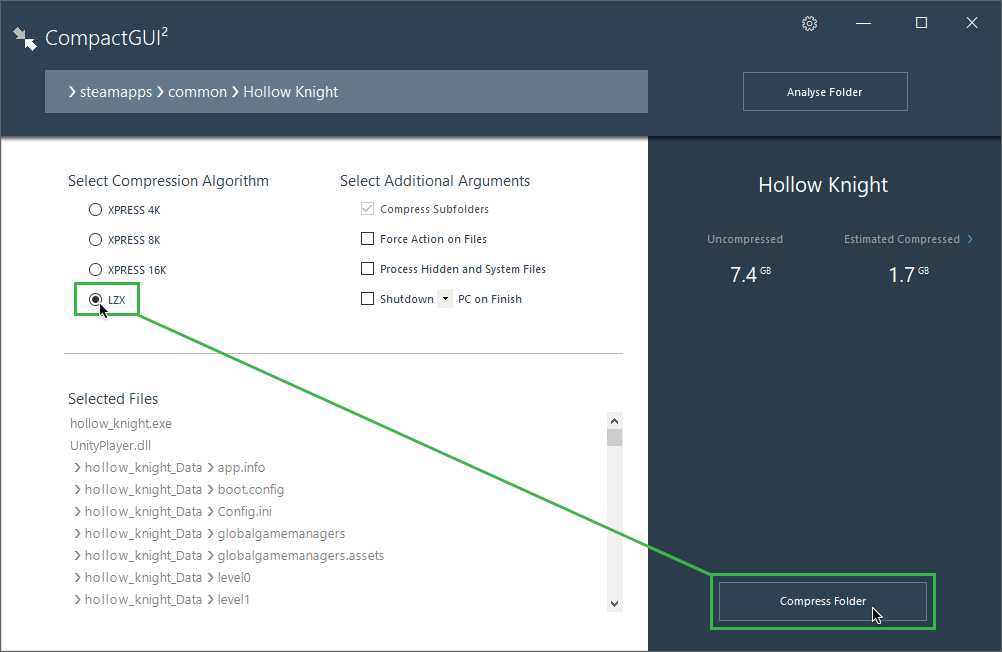Click the Analyse Folder button
1002x652 pixels.
[825, 91]
